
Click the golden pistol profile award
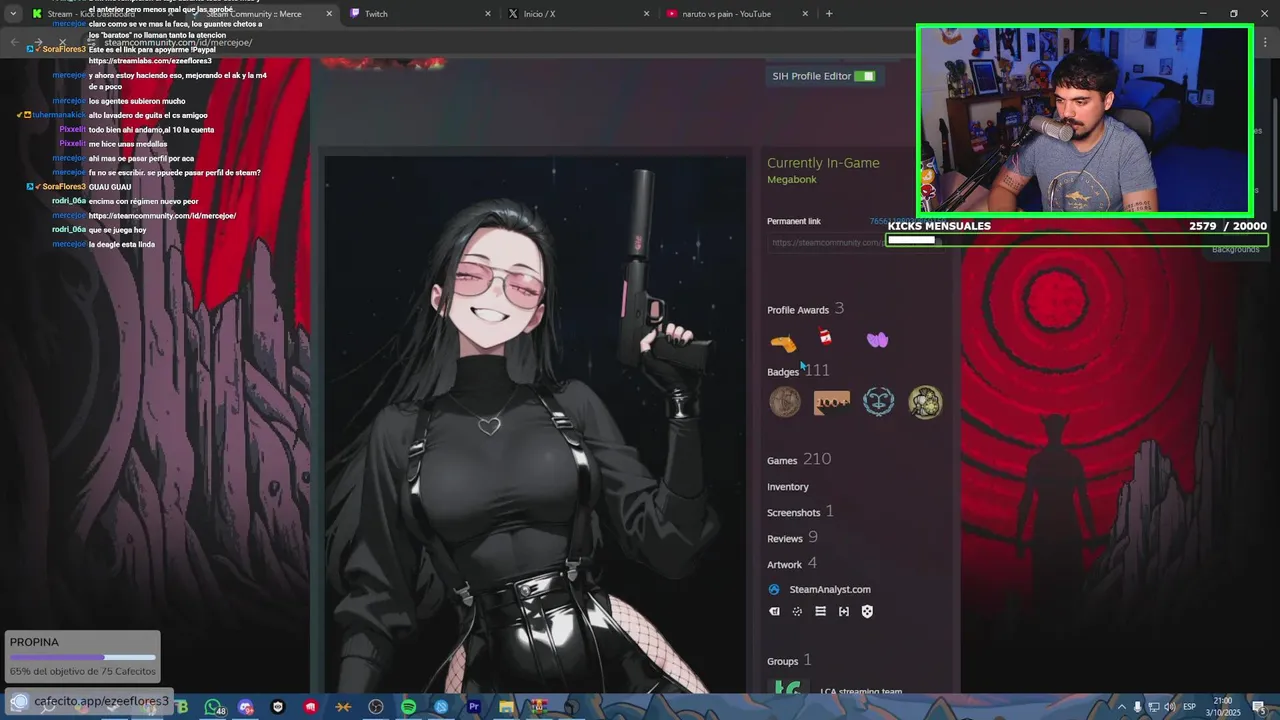click(x=783, y=343)
